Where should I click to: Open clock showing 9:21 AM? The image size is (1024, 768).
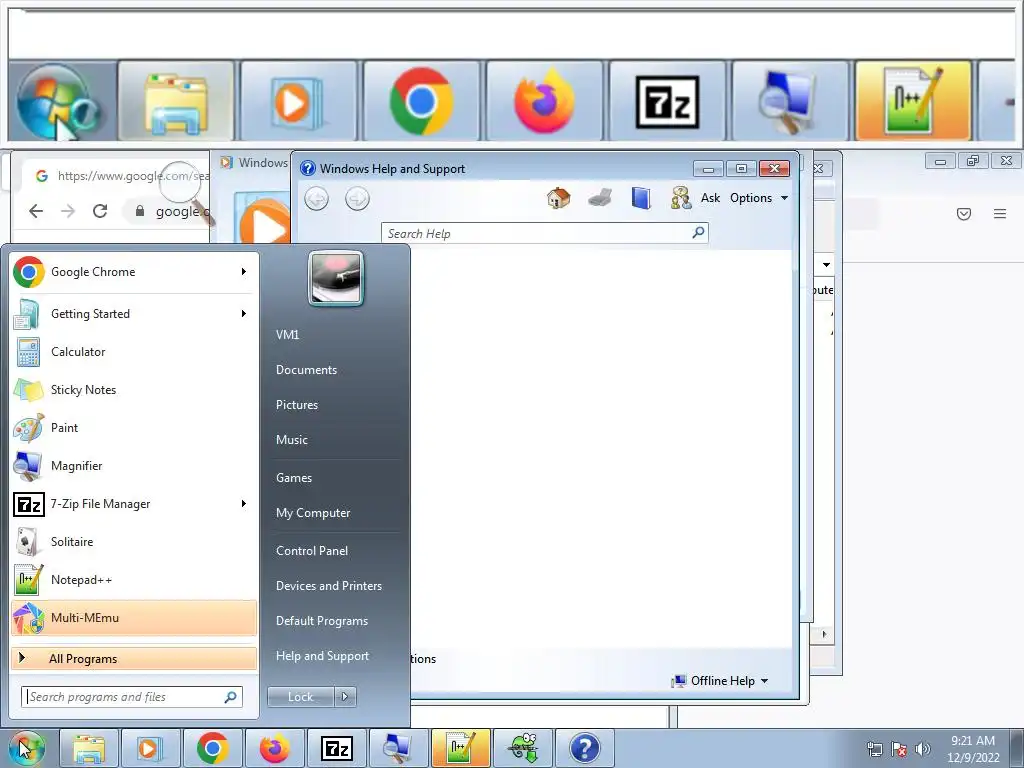973,748
